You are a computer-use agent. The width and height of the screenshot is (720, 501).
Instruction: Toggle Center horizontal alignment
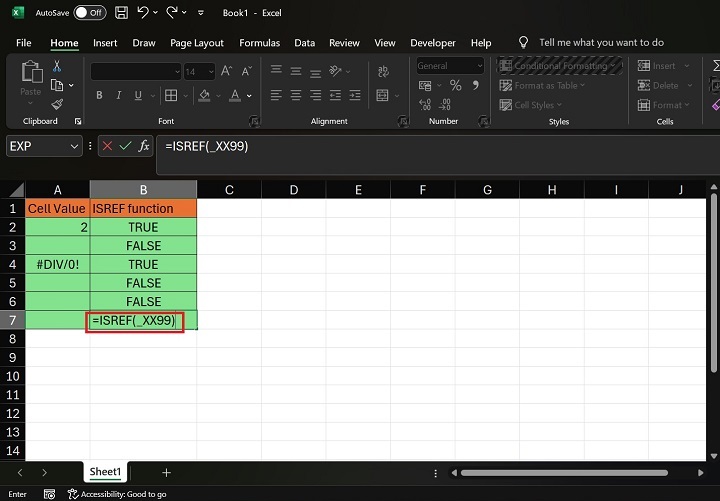tap(296, 95)
